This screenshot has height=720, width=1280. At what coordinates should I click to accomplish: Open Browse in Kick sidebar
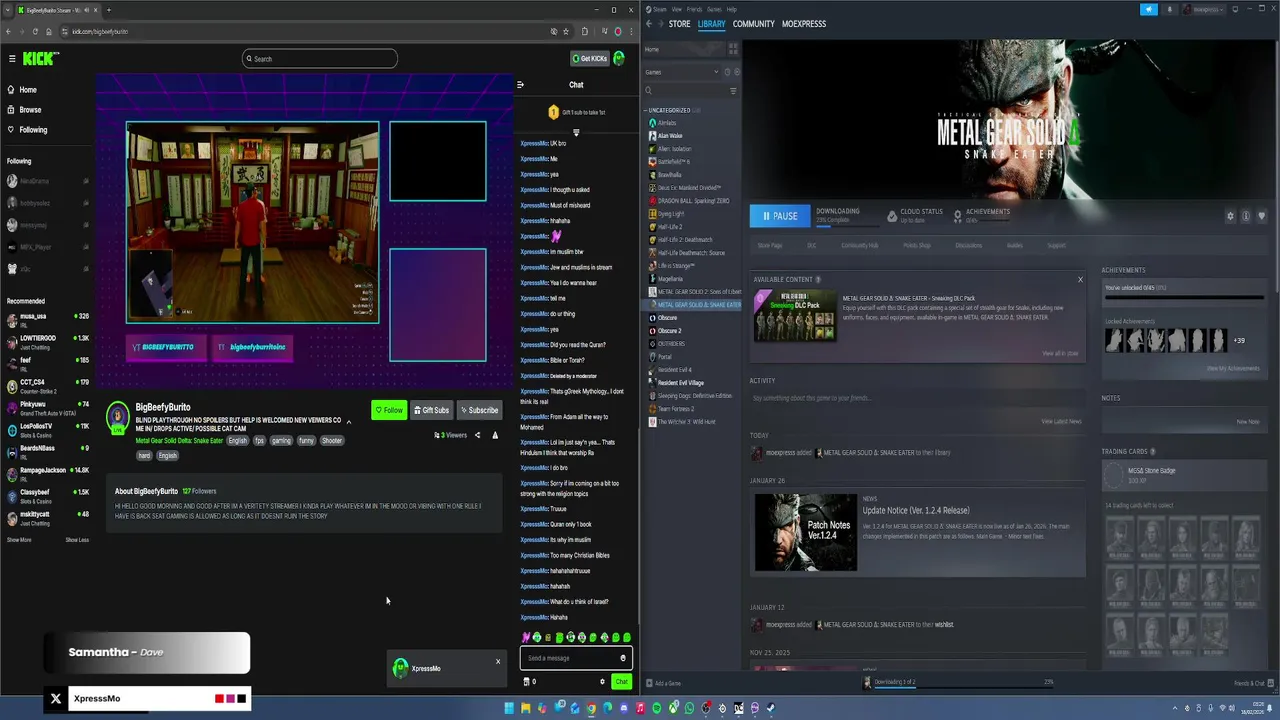24,110
